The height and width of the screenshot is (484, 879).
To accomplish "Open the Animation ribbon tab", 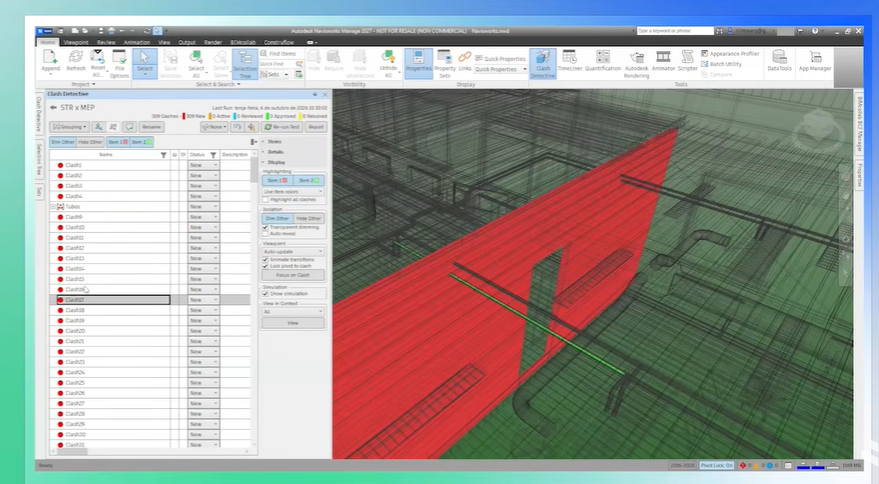I will coord(137,43).
